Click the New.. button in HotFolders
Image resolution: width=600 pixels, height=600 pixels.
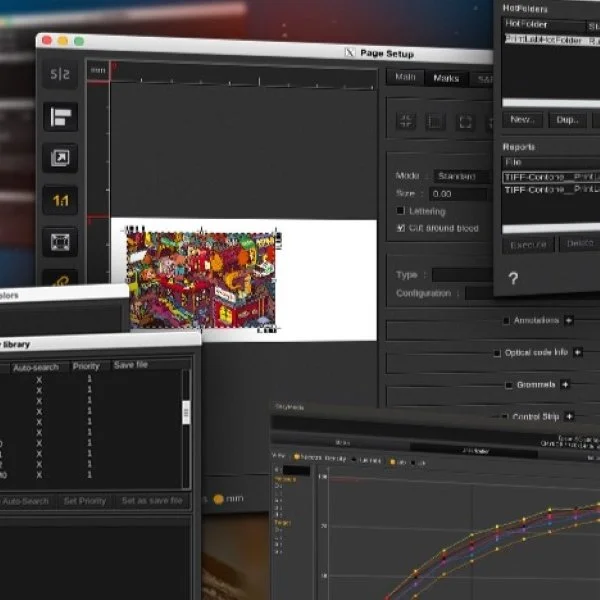[x=522, y=120]
